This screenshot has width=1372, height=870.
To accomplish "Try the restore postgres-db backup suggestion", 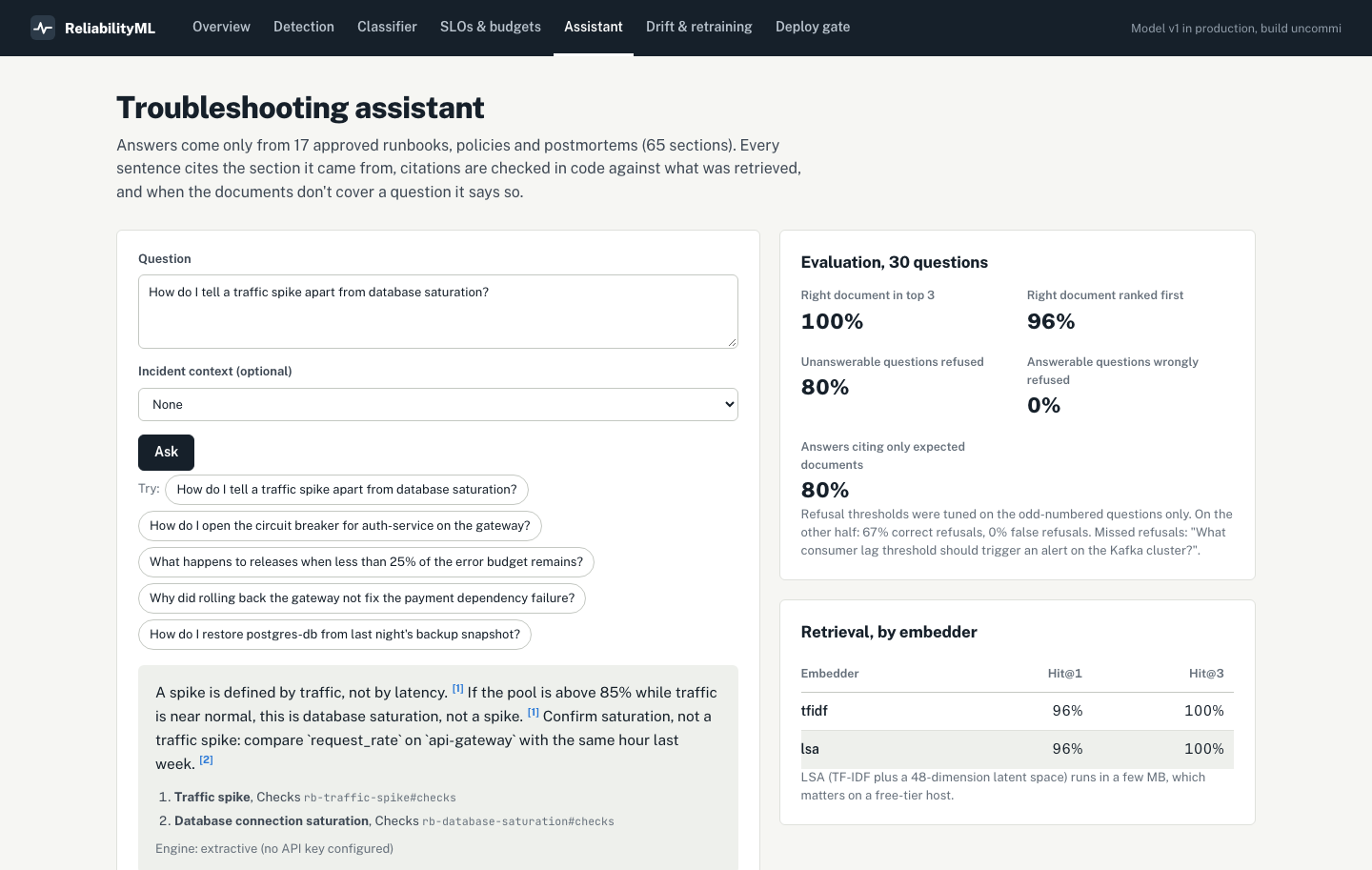I will (334, 635).
